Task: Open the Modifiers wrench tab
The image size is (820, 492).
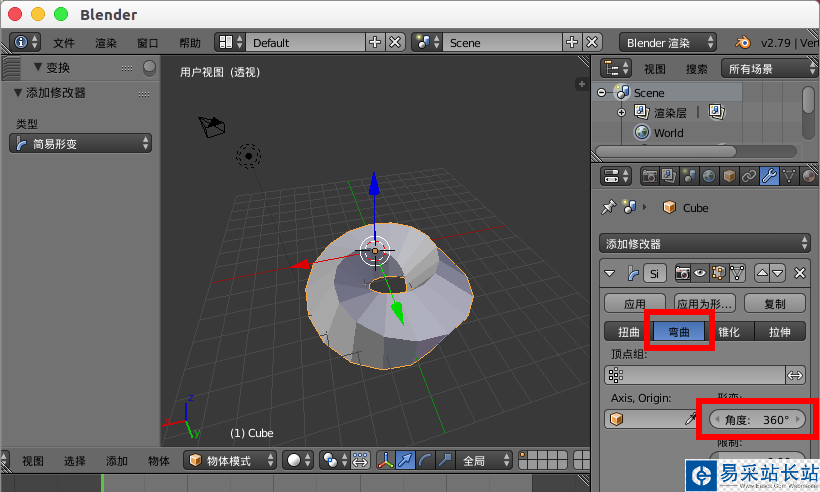Action: coord(769,176)
